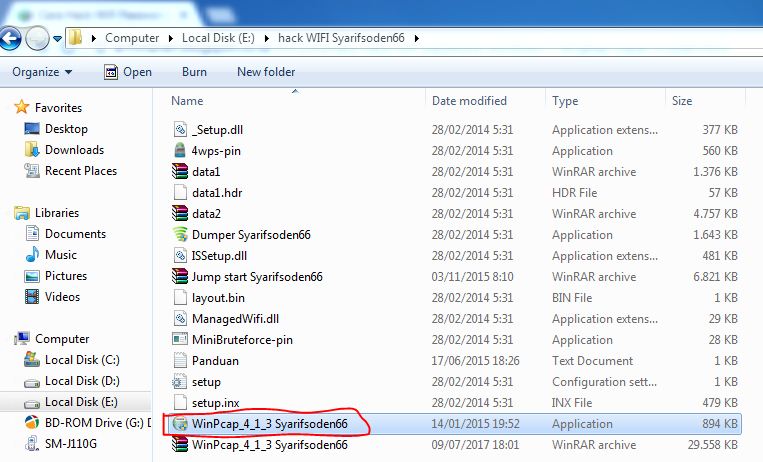The image size is (763, 462).
Task: Click Computer in the address breadcrumb
Action: [132, 38]
